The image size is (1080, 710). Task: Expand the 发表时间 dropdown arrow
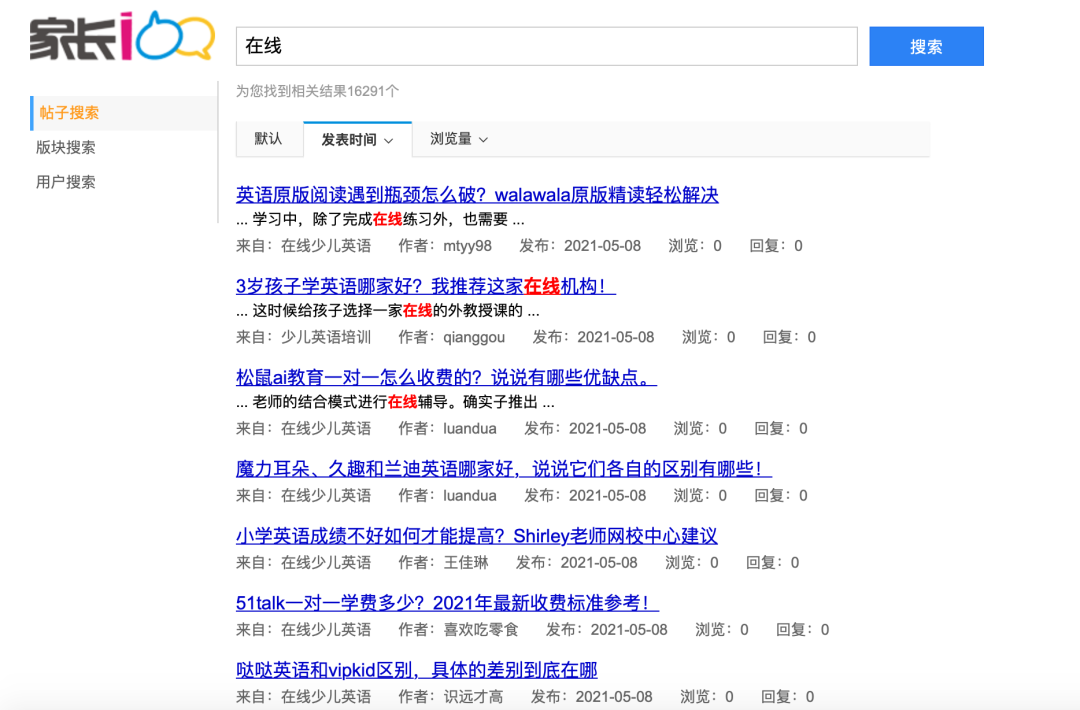(x=388, y=140)
